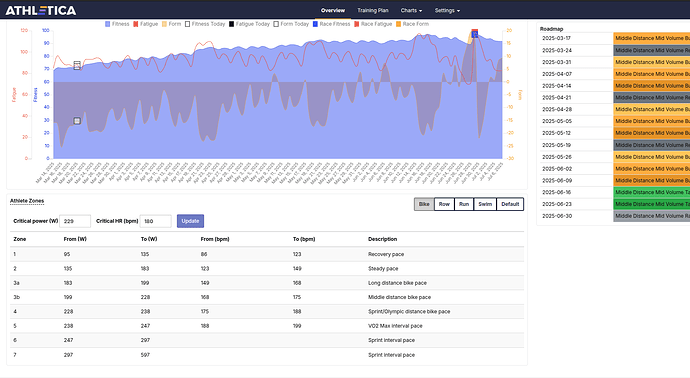
Task: Click the Fitness Today chart marker
Action: pyautogui.click(x=77, y=66)
